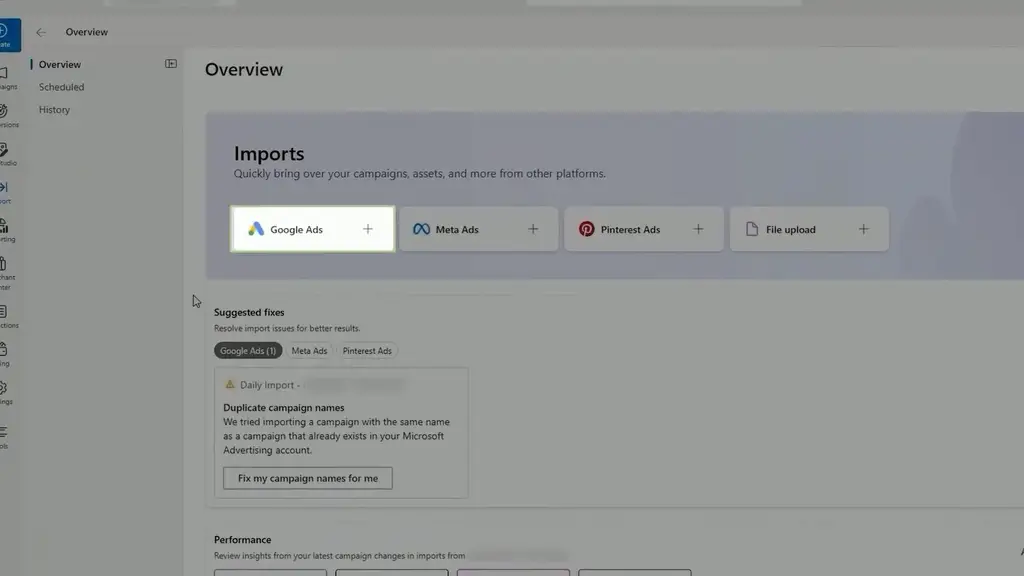Click the plus icon on Google Ads card
1024x576 pixels.
[368, 229]
